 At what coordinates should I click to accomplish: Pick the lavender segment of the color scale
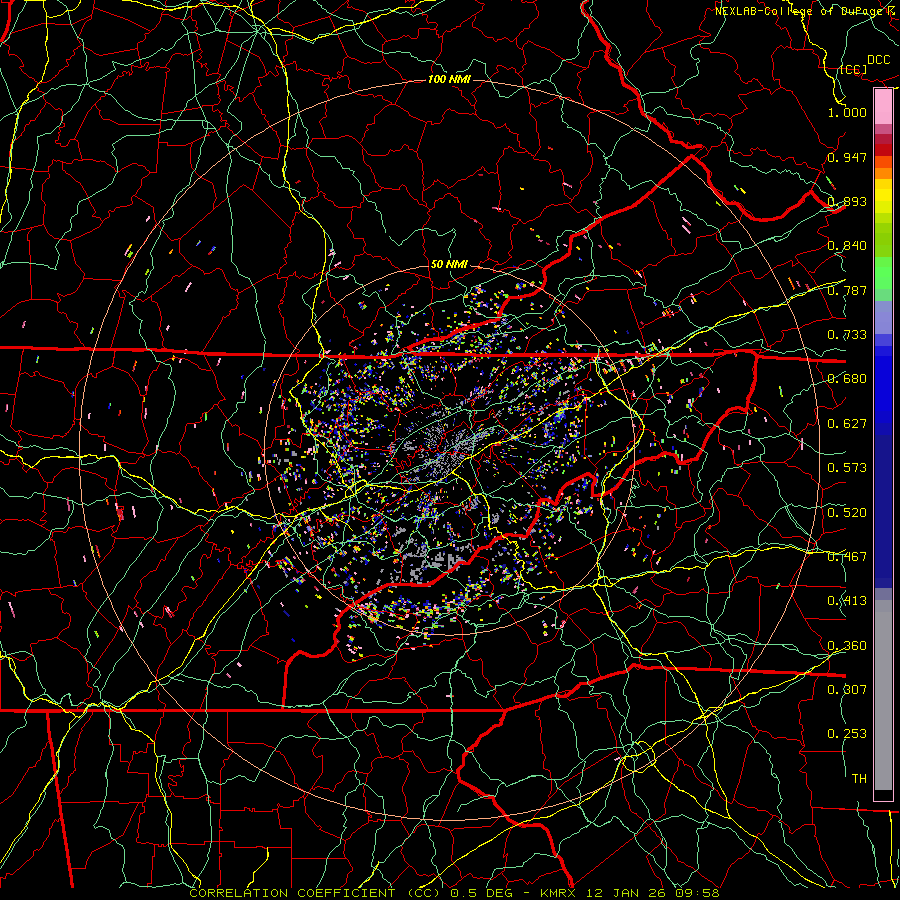(883, 317)
